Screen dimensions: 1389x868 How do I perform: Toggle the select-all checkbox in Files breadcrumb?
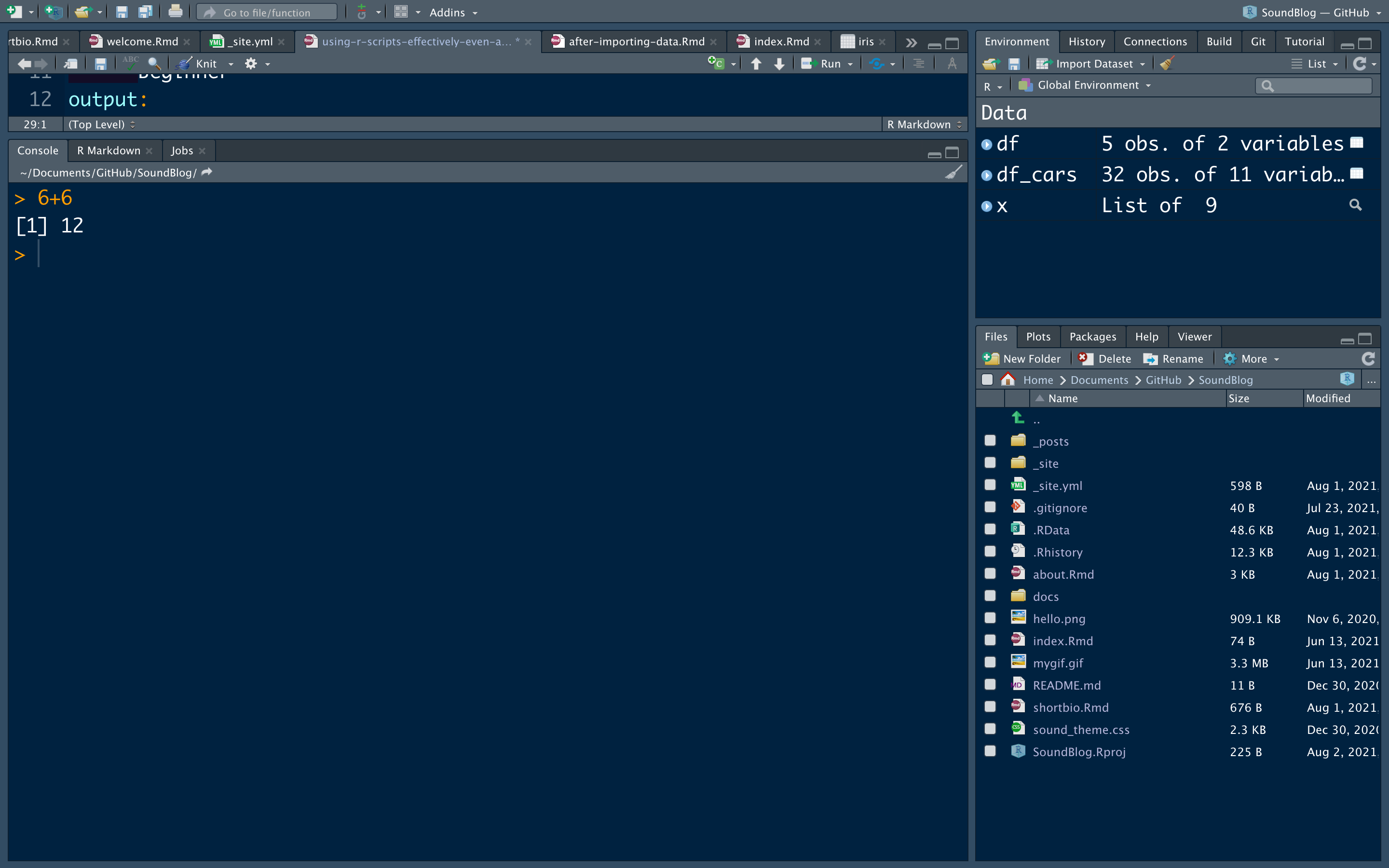tap(987, 380)
